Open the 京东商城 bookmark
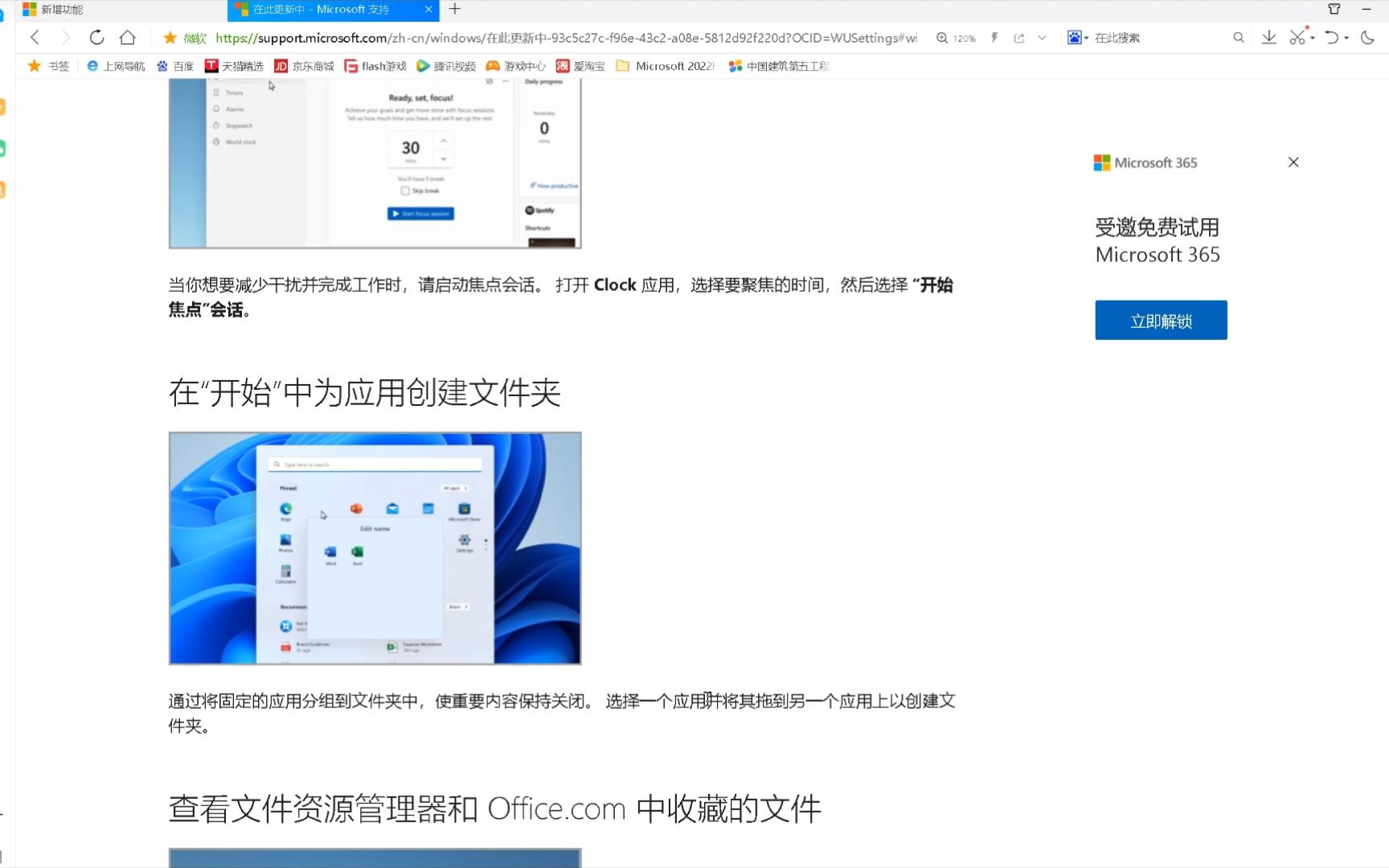The image size is (1389, 868). [304, 66]
